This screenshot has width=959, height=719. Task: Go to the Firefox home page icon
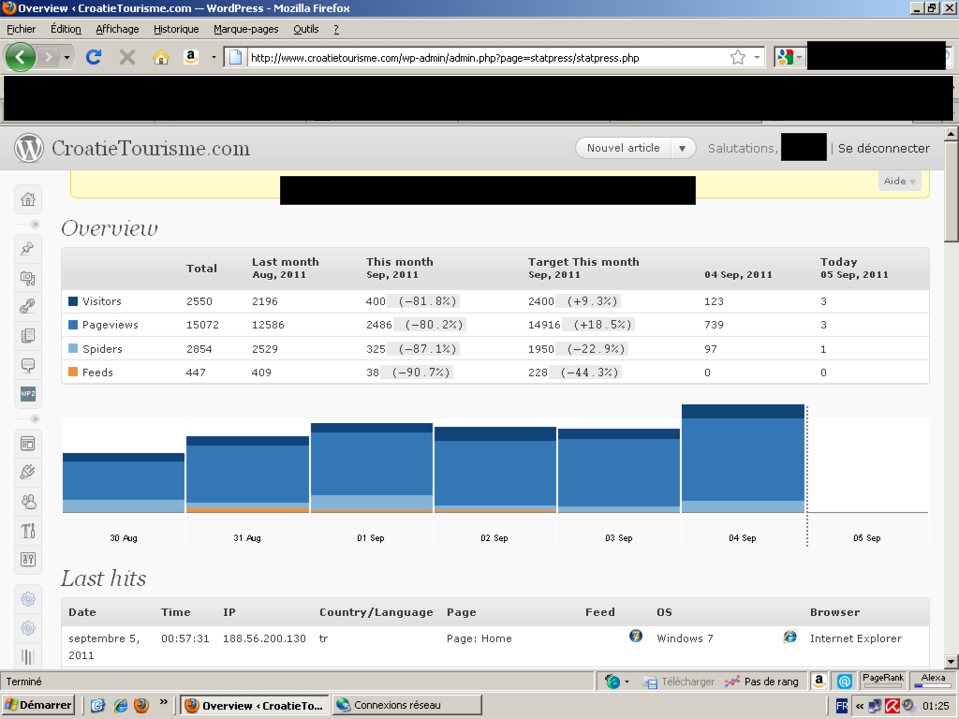(x=161, y=57)
